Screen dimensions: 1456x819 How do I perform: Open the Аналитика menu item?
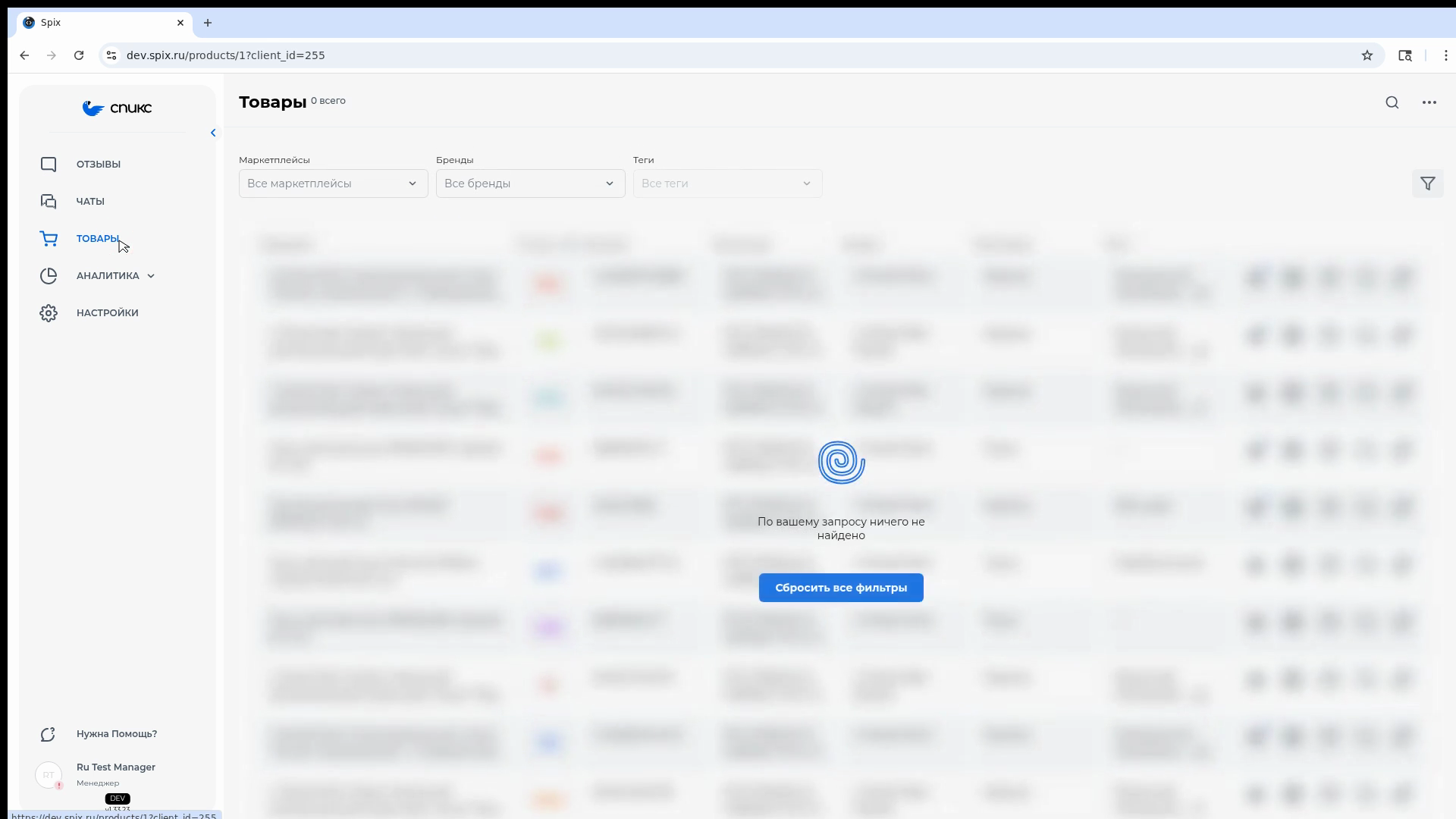pos(108,276)
